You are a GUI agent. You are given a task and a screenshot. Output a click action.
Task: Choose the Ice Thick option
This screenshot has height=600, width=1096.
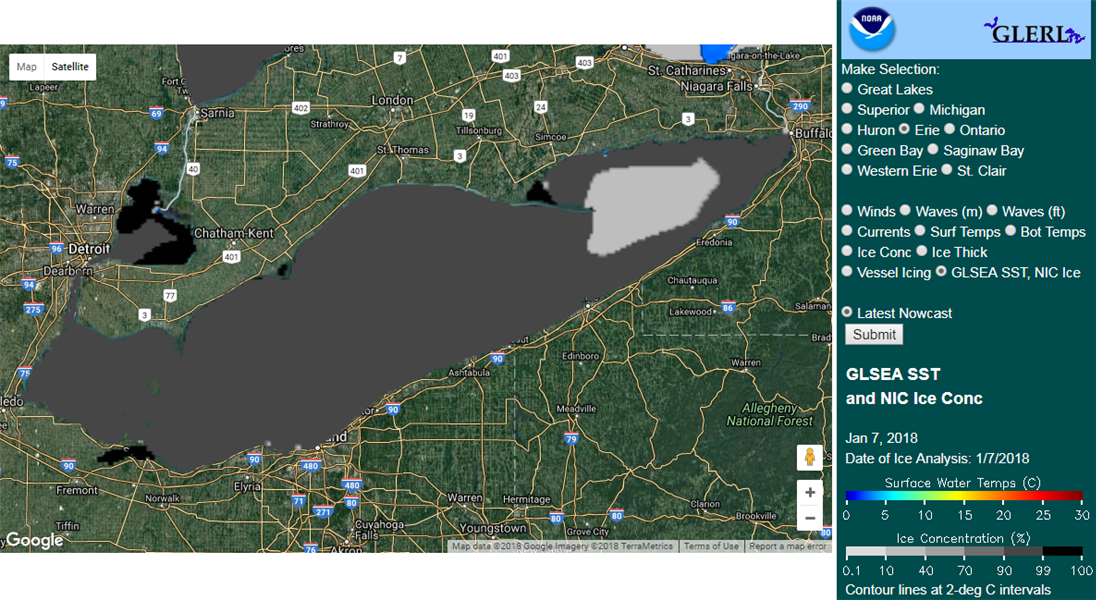922,252
